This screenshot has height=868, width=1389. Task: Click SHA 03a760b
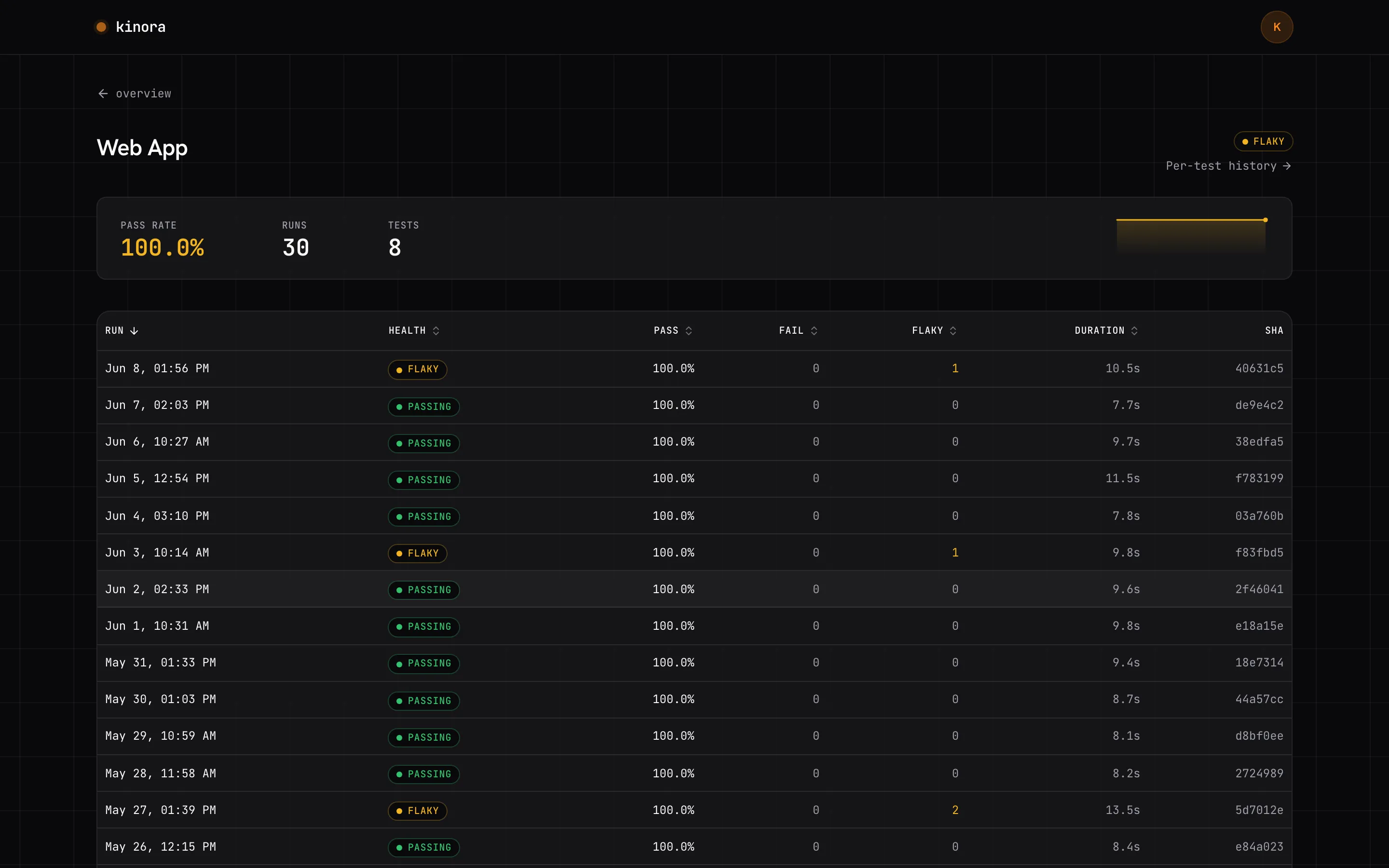tap(1259, 516)
